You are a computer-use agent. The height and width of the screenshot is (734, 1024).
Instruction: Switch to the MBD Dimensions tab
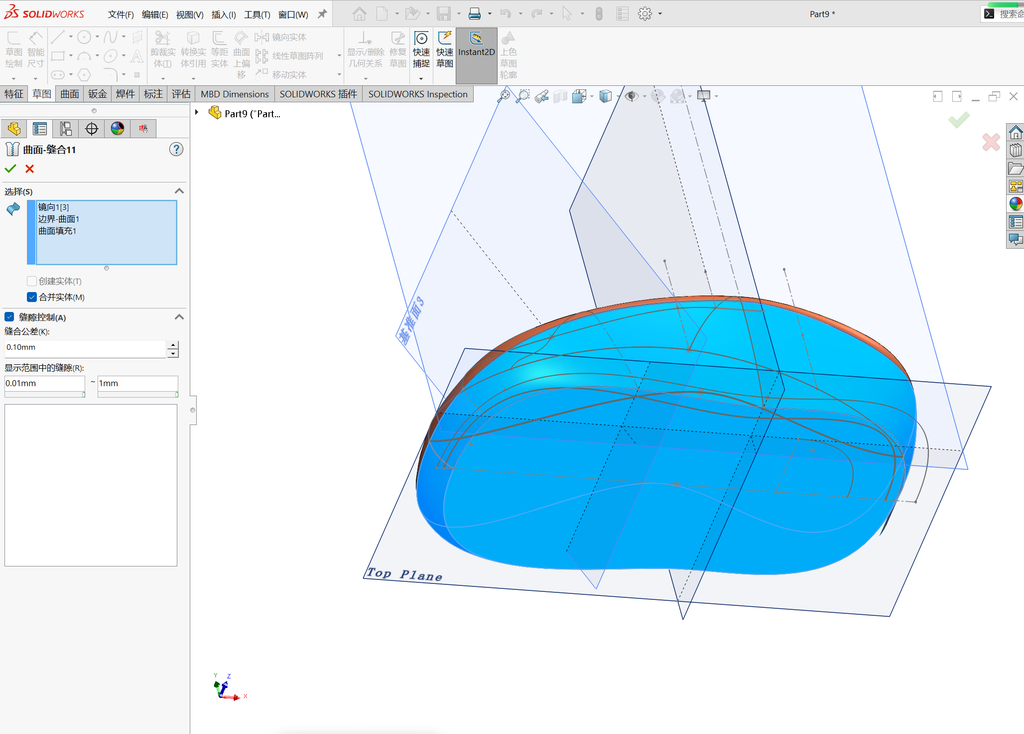(234, 94)
